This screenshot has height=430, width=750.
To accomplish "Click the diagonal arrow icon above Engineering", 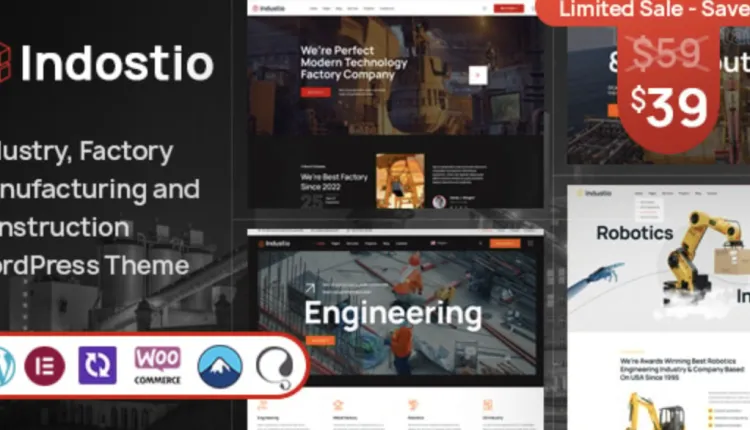I will (x=310, y=288).
